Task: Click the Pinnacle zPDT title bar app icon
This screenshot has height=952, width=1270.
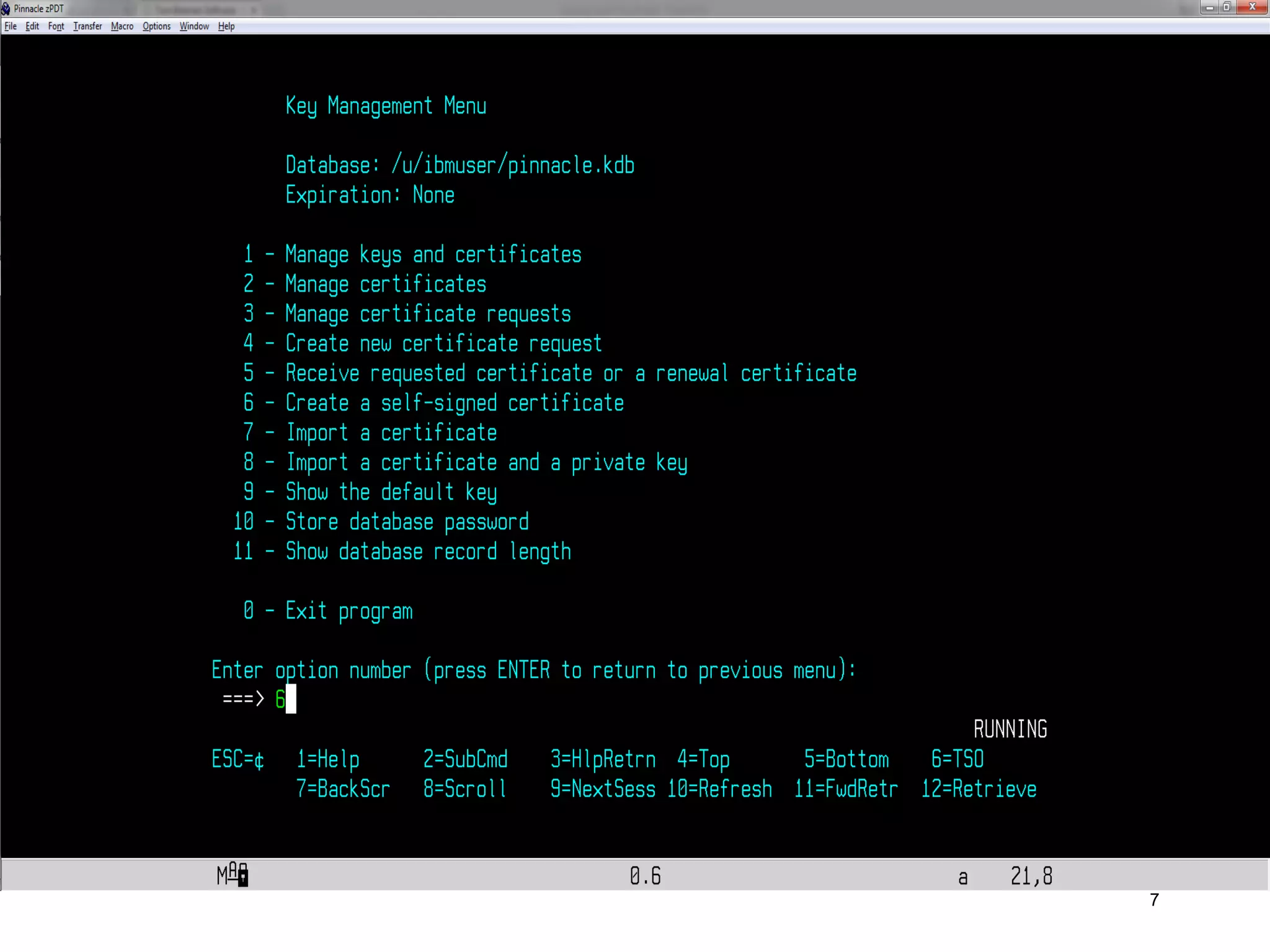Action: [x=6, y=8]
